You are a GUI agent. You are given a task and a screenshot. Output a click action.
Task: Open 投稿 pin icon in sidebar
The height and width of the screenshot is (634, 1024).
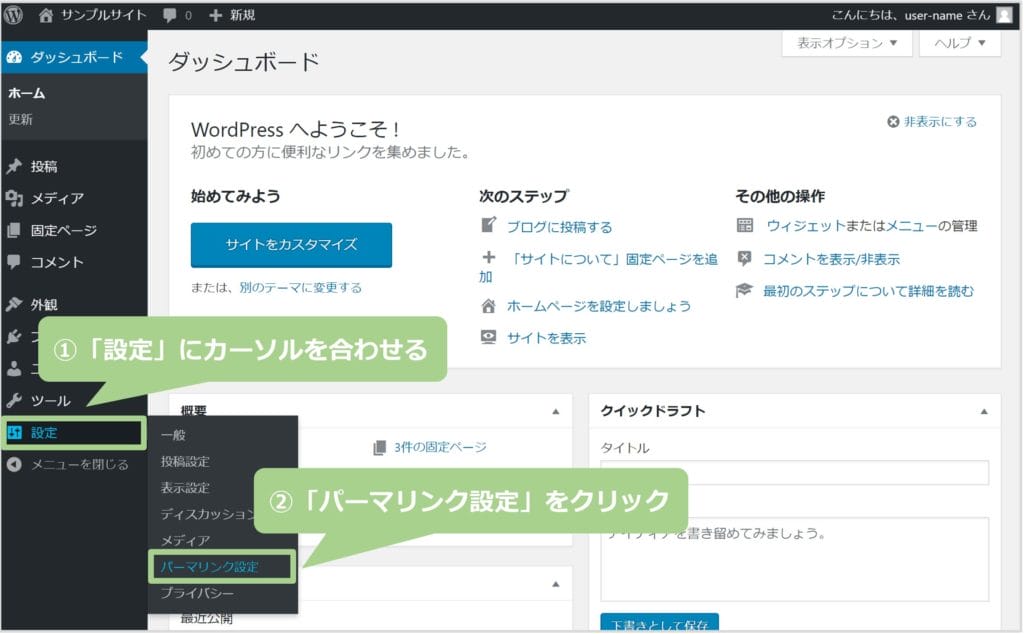[14, 166]
